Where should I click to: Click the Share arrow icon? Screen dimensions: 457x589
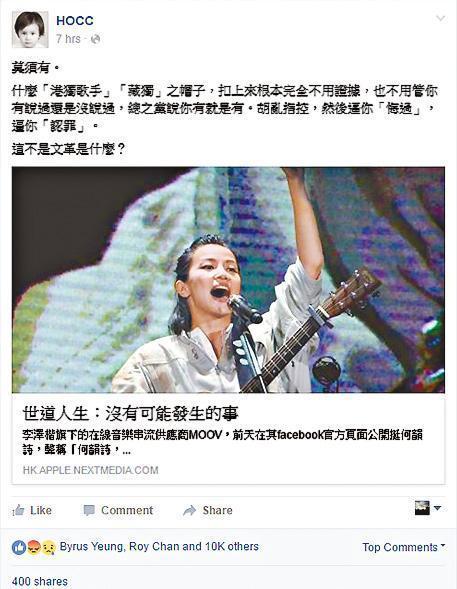[190, 510]
